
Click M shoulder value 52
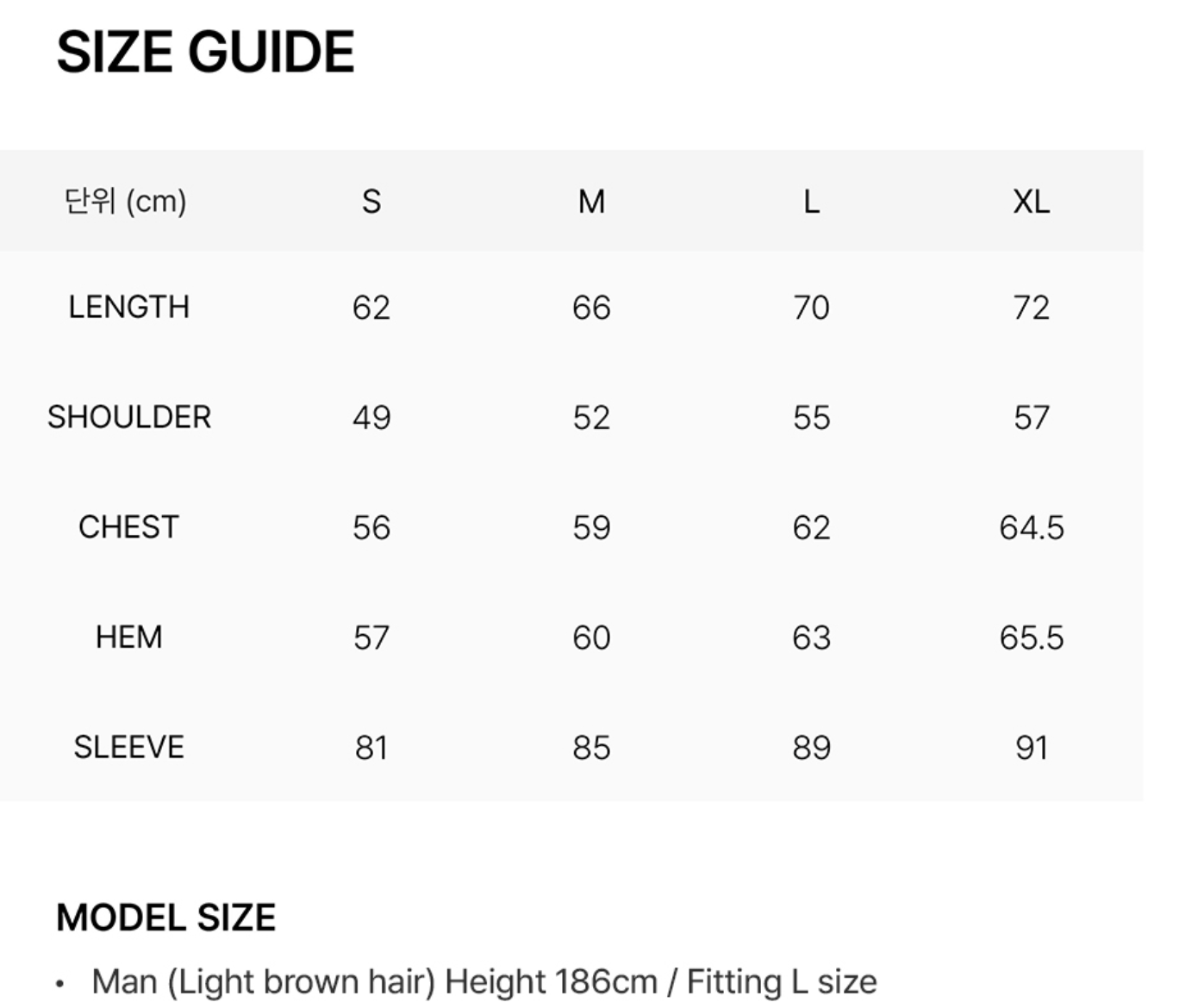point(591,418)
